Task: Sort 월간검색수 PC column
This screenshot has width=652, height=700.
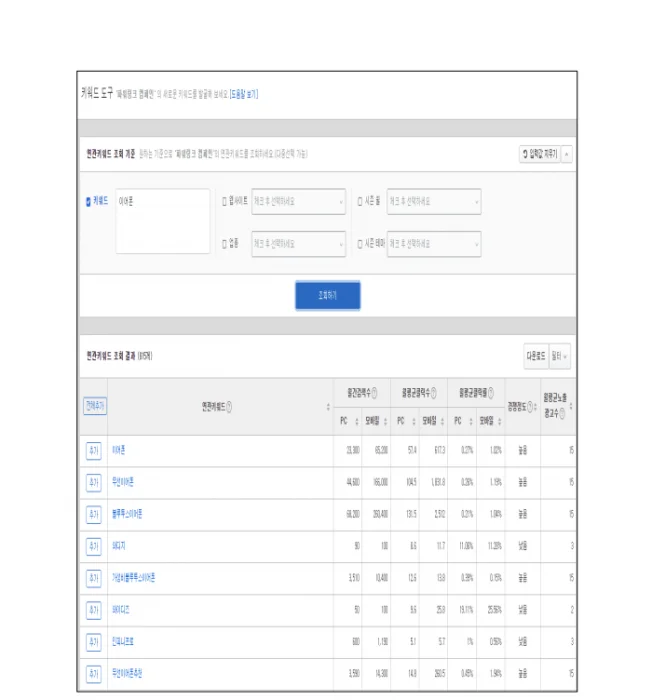Action: pos(357,421)
